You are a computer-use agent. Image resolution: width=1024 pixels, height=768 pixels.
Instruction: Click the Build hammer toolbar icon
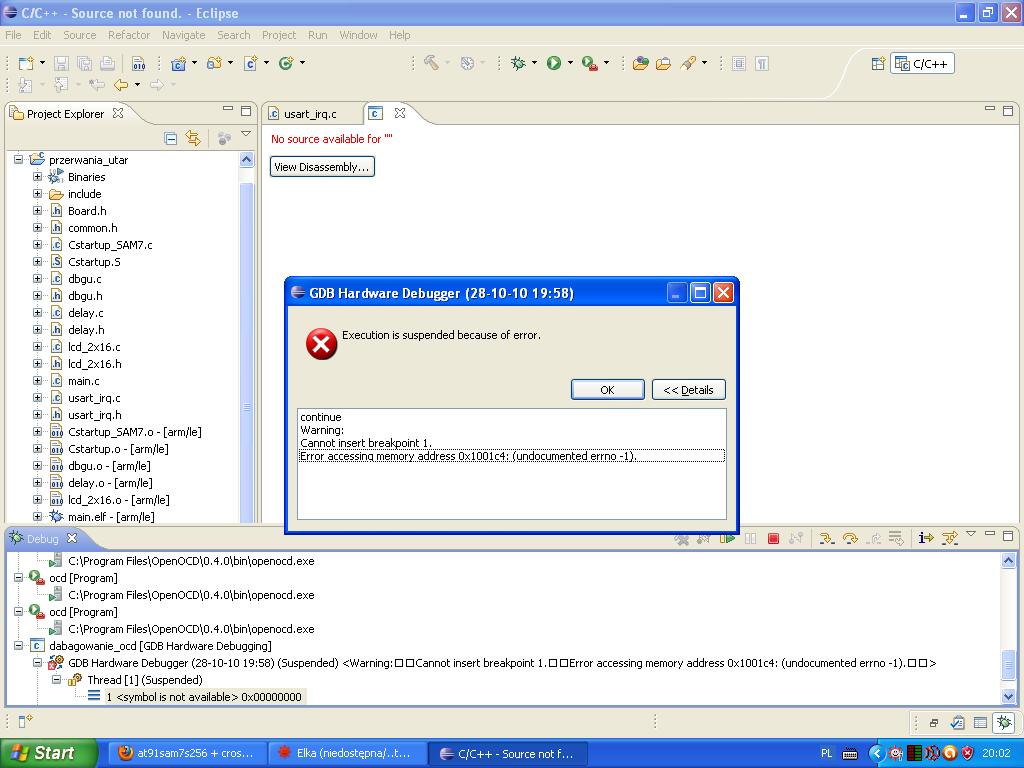point(431,63)
